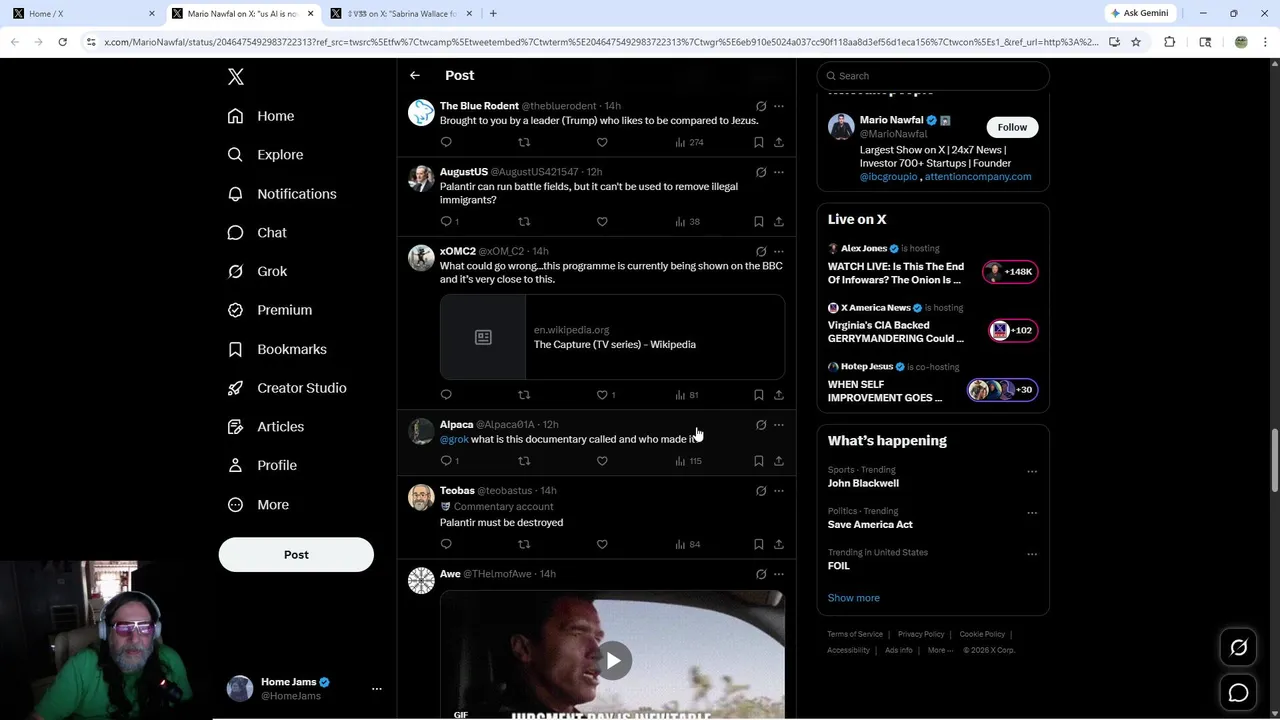Open Notifications in sidebar
The width and height of the screenshot is (1280, 720).
(282, 194)
